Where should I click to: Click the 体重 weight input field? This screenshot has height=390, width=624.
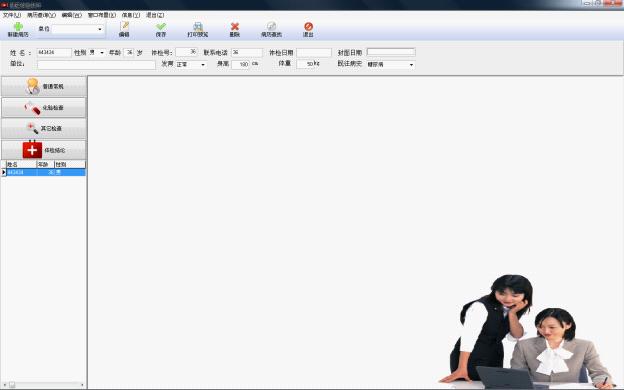click(305, 64)
